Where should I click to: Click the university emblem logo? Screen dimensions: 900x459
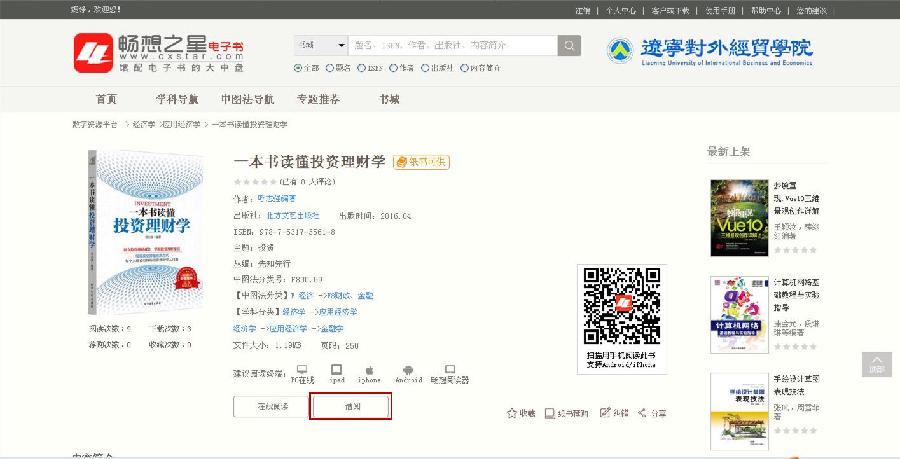pyautogui.click(x=620, y=51)
